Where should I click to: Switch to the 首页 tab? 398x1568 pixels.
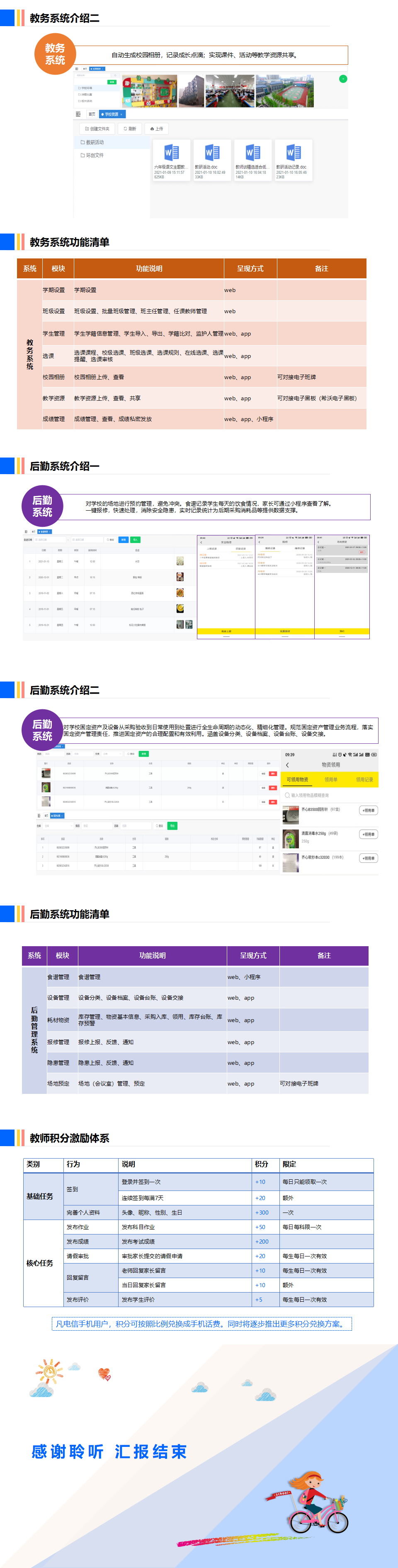pos(91,114)
